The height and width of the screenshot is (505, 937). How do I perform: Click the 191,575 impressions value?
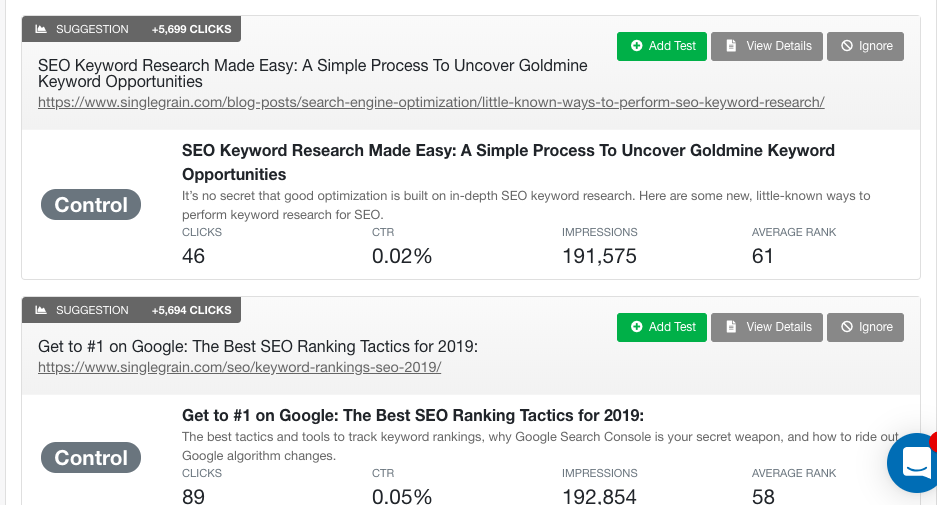pyautogui.click(x=599, y=256)
